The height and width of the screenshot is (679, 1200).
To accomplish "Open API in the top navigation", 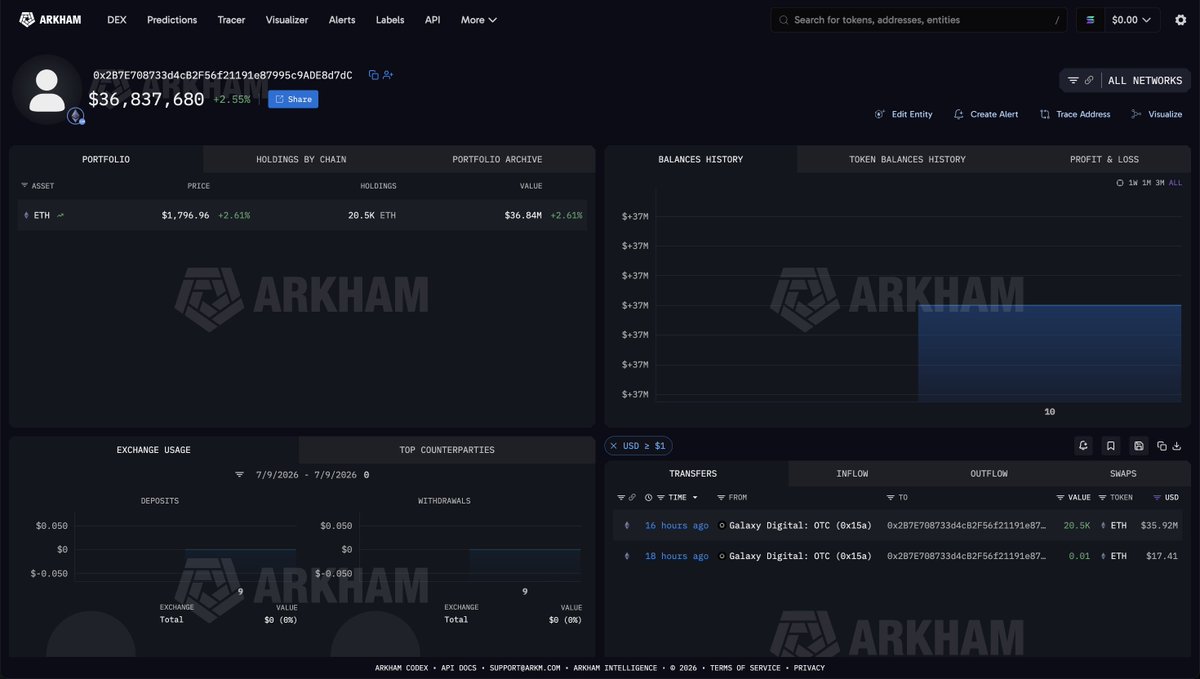I will coord(432,20).
